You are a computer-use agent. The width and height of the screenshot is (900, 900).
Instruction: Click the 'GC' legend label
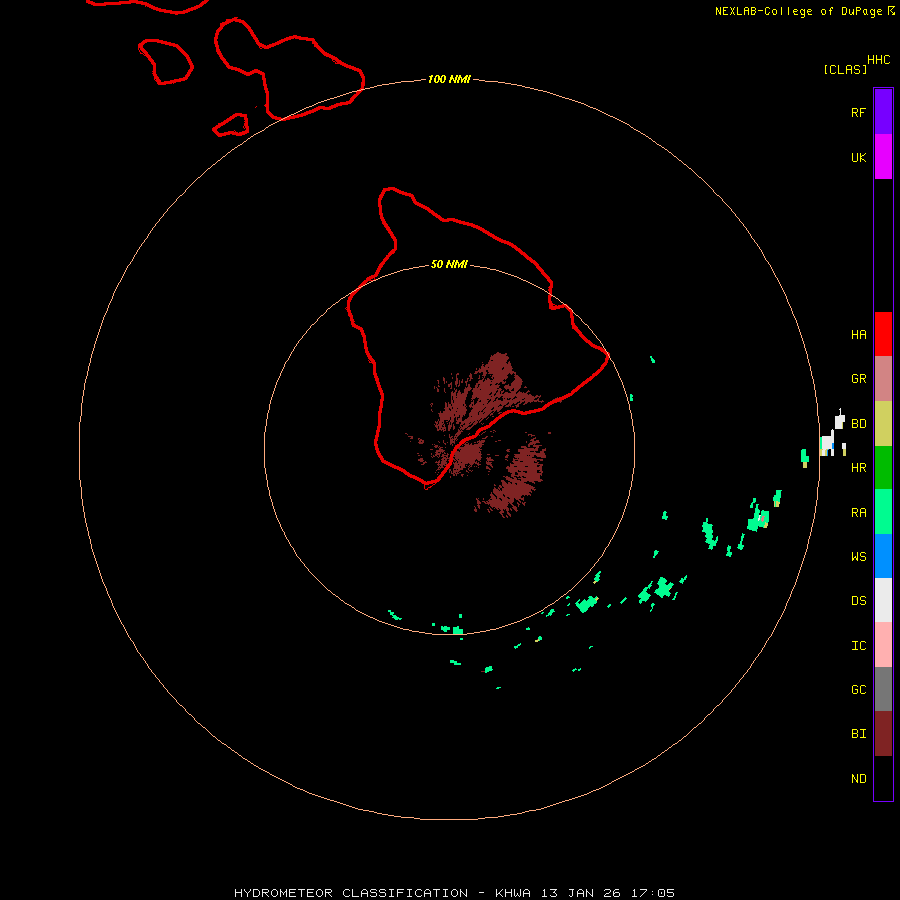pos(858,690)
